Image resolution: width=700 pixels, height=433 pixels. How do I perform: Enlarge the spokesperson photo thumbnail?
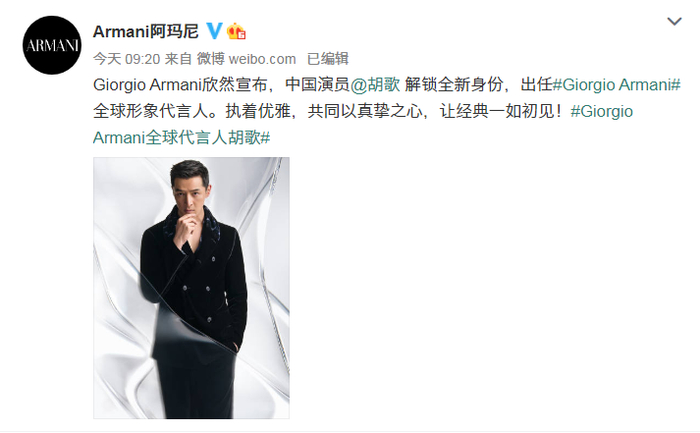(x=191, y=287)
